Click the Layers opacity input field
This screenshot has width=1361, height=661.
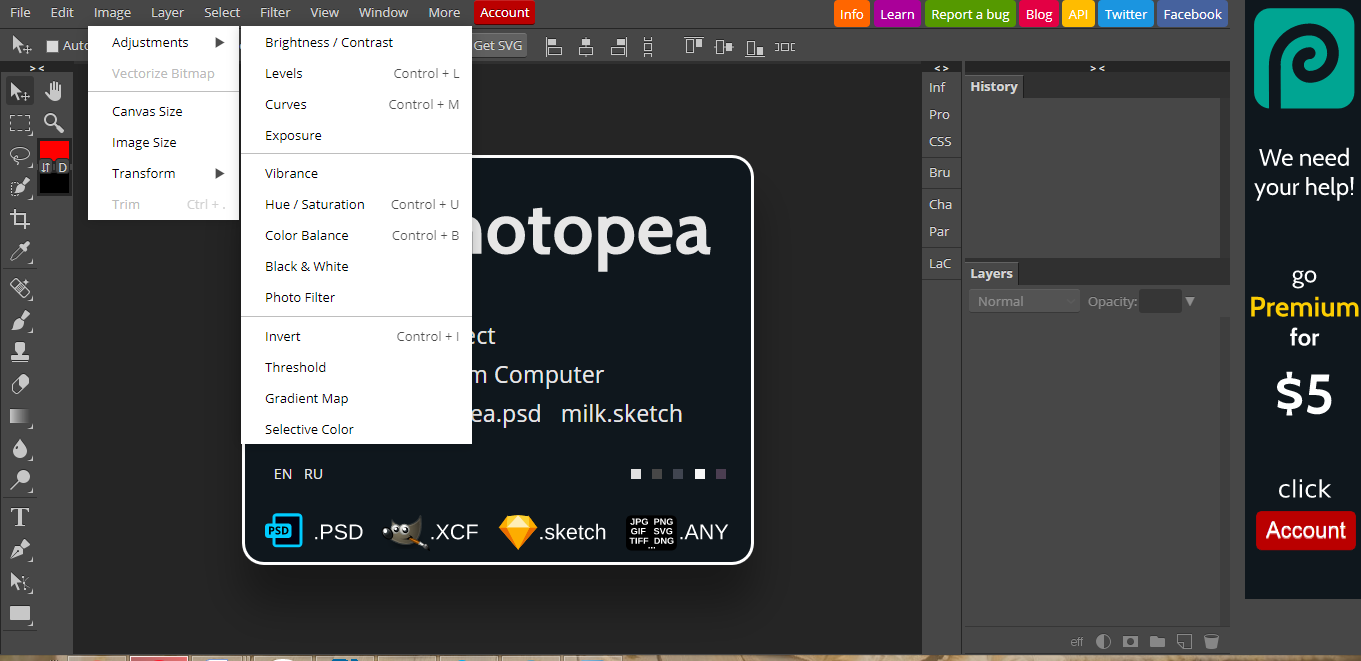(x=1160, y=301)
